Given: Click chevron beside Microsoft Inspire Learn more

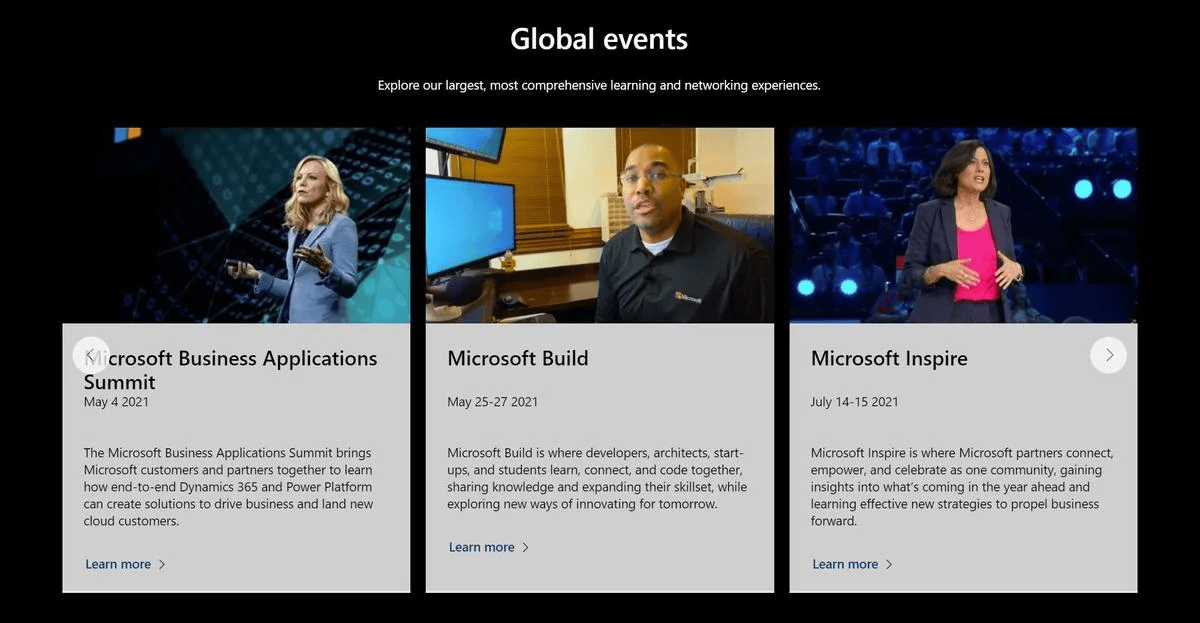Looking at the screenshot, I should pos(889,564).
